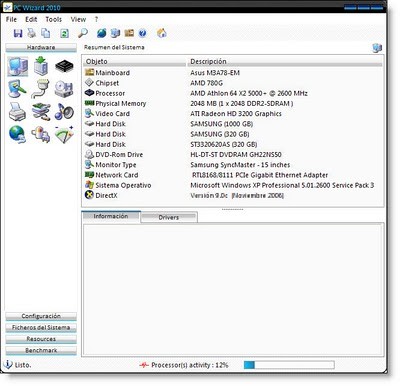
Task: Select the Hard Disk row for SAMSUNG (1000 GB)
Action: (232, 124)
